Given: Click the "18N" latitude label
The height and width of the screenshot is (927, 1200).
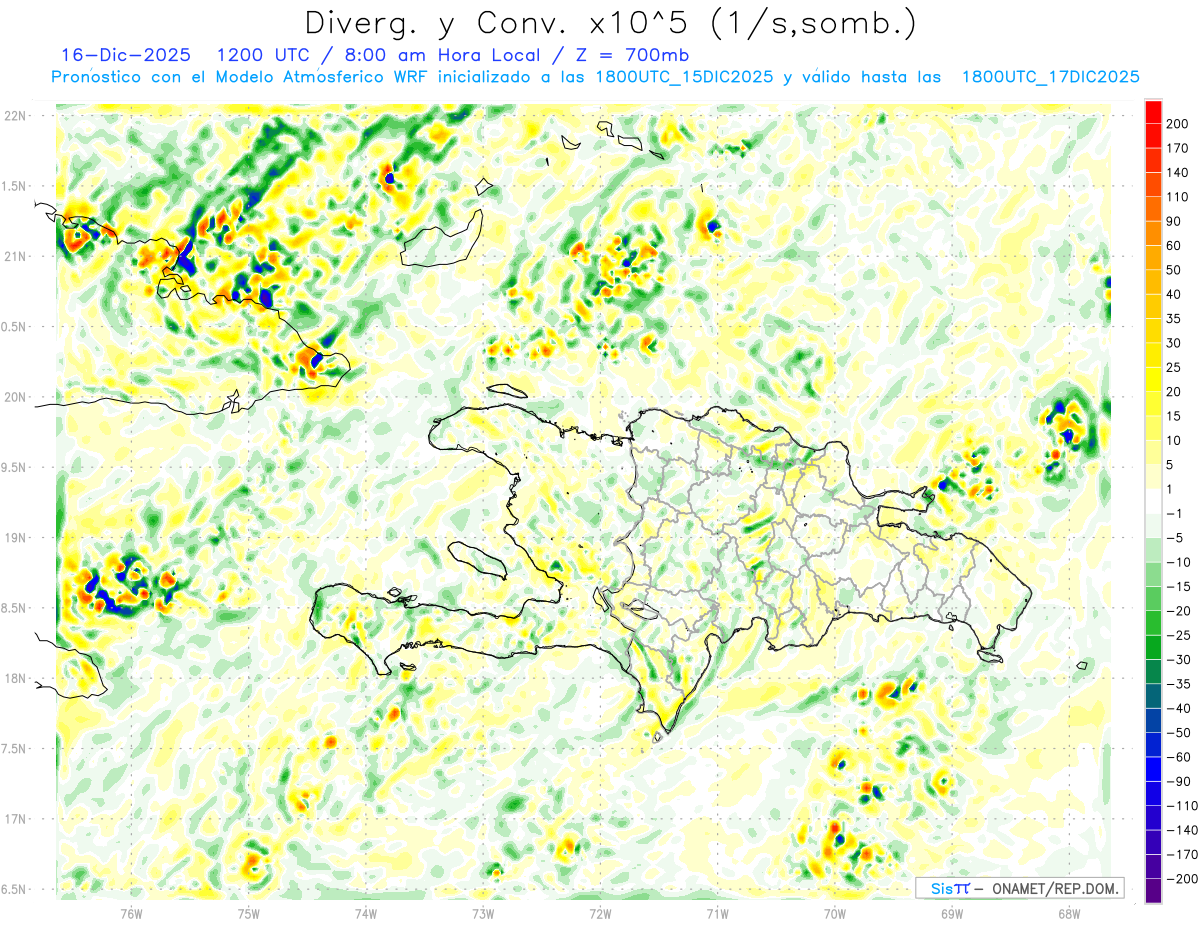Looking at the screenshot, I should pos(15,679).
